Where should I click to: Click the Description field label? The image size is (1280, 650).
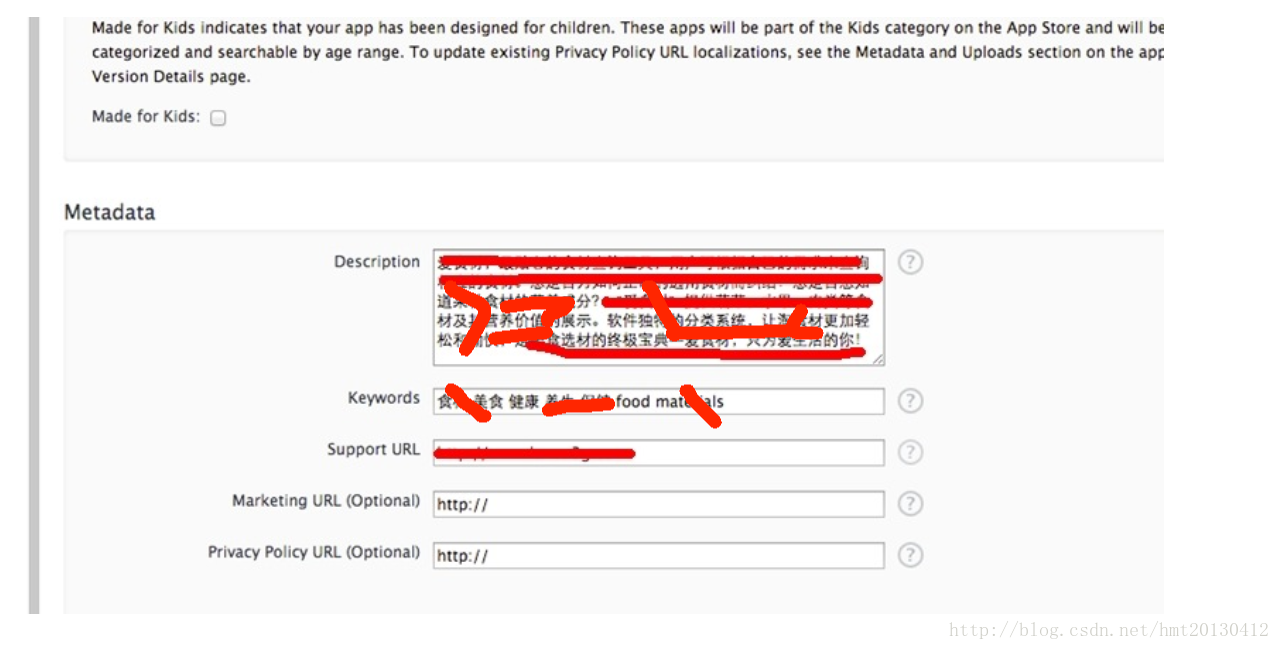[377, 262]
